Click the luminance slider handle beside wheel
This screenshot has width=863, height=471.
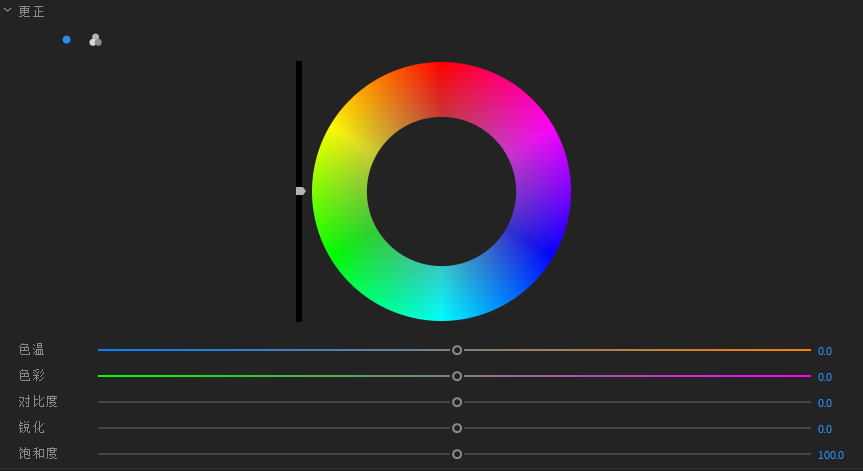click(300, 191)
